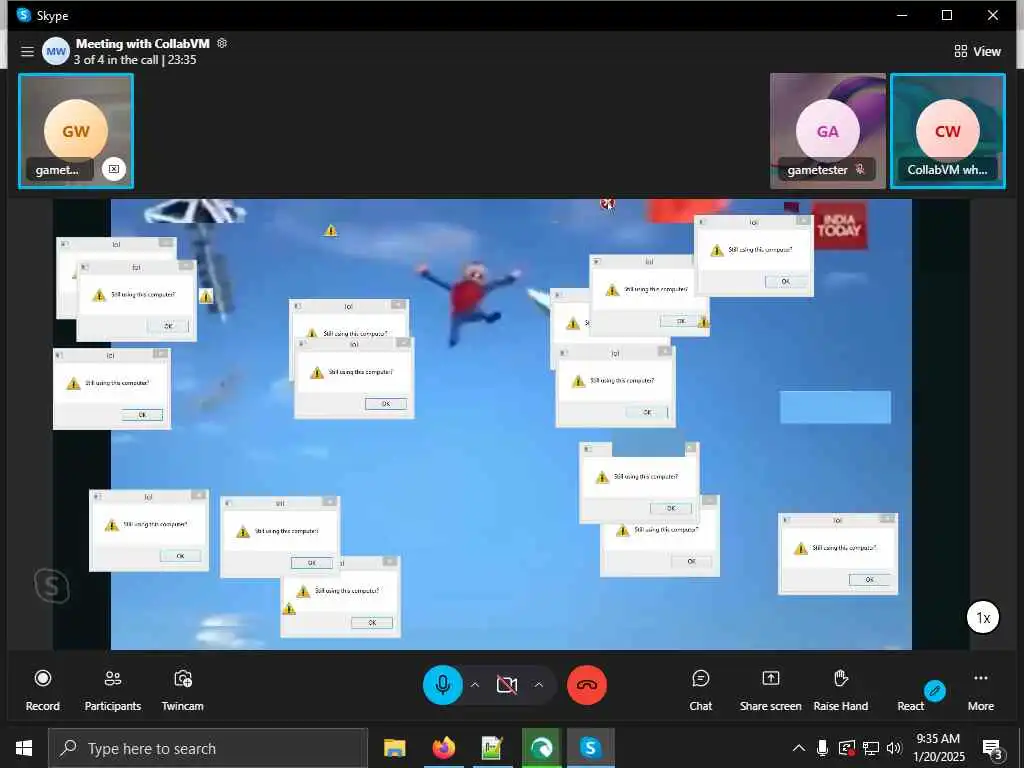Screen dimensions: 1024x768
Task: Open the hamburger menu in Skype
Action: click(x=27, y=51)
